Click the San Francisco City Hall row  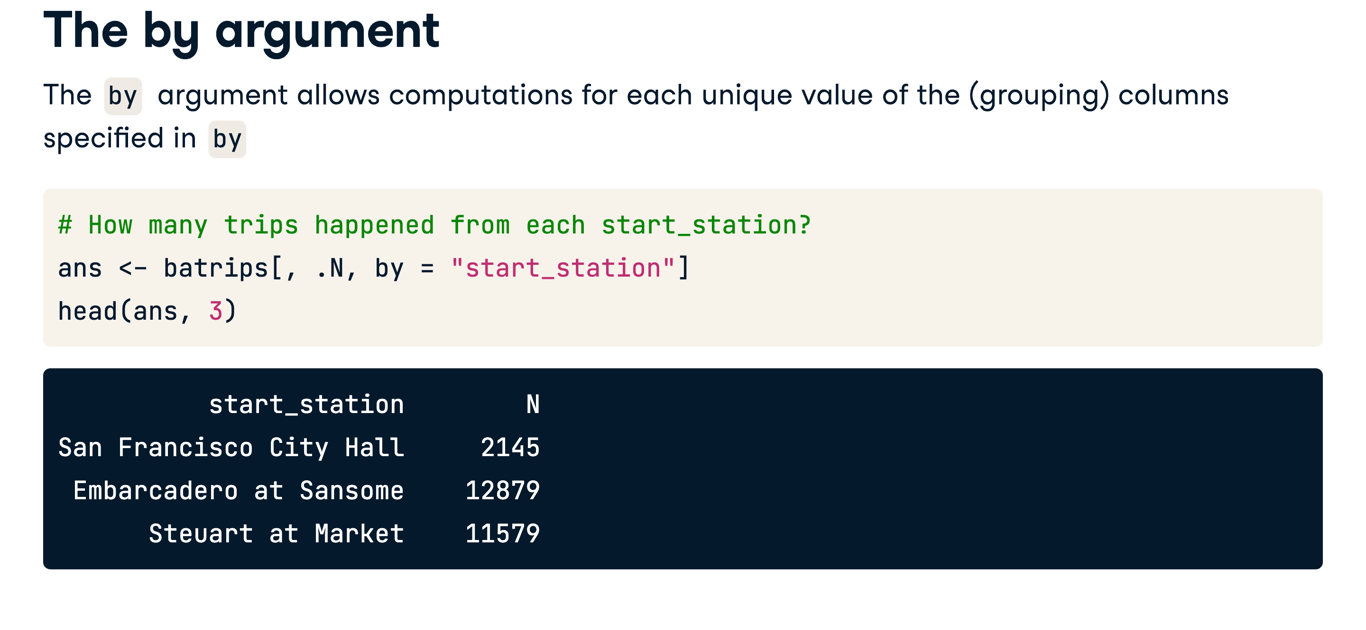(x=299, y=447)
